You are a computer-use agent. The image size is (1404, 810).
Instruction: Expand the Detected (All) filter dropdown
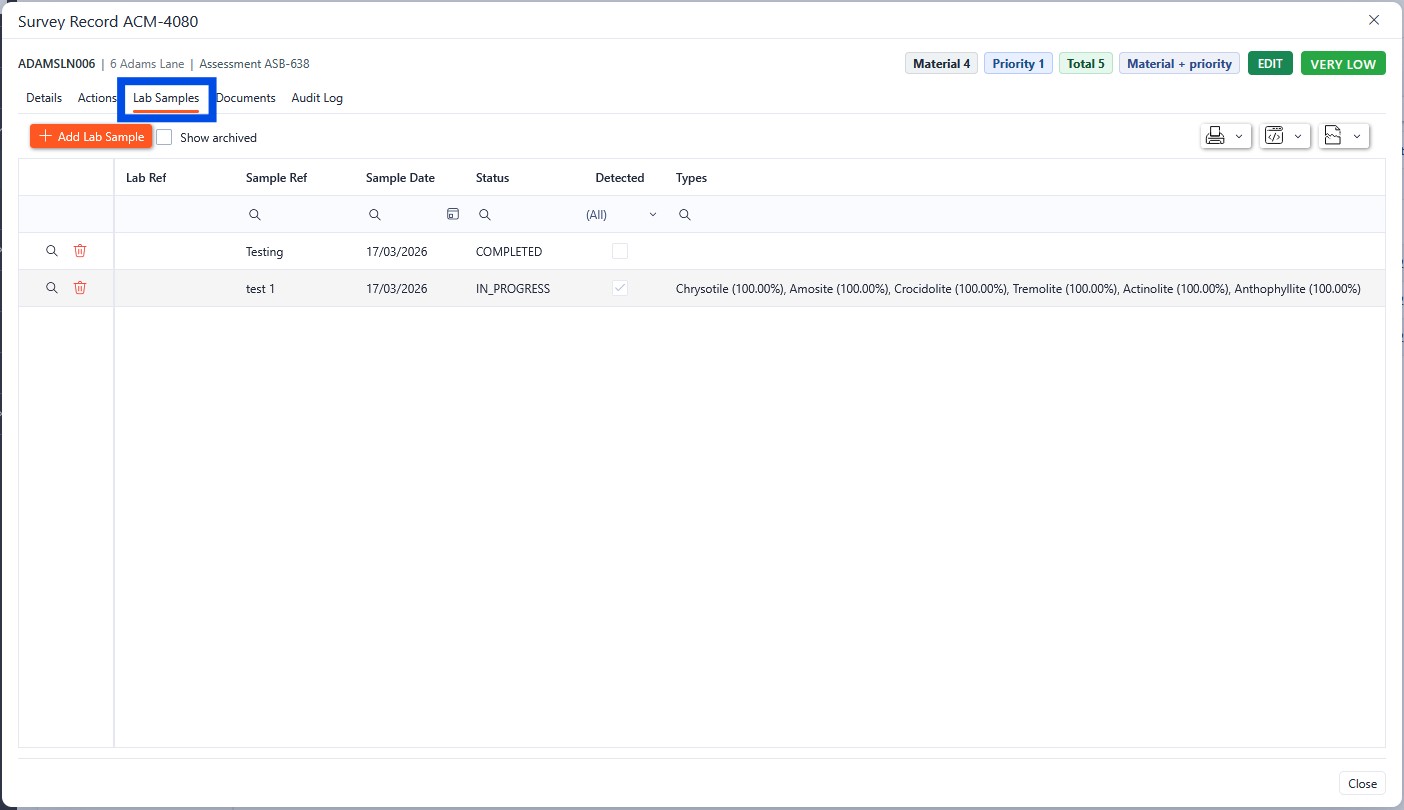coord(653,214)
